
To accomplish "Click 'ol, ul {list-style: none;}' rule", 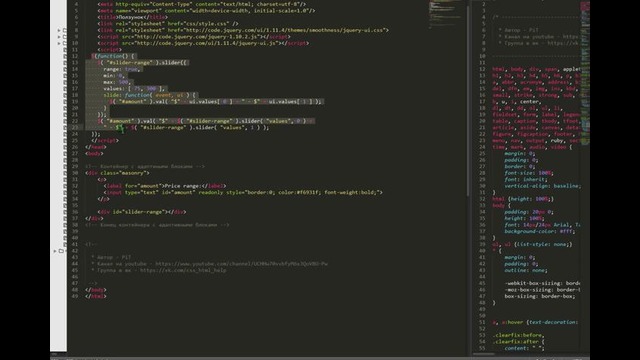I will [x=532, y=244].
